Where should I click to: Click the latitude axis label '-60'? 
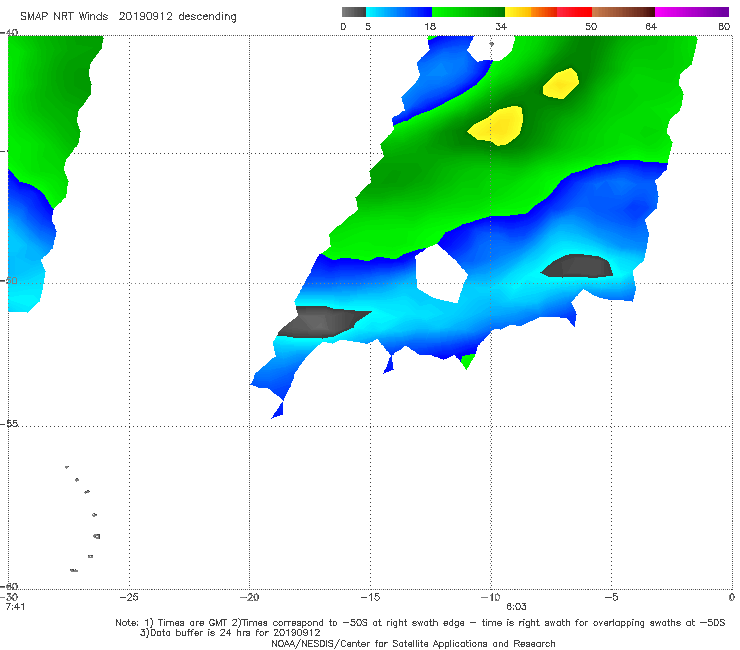point(9,586)
